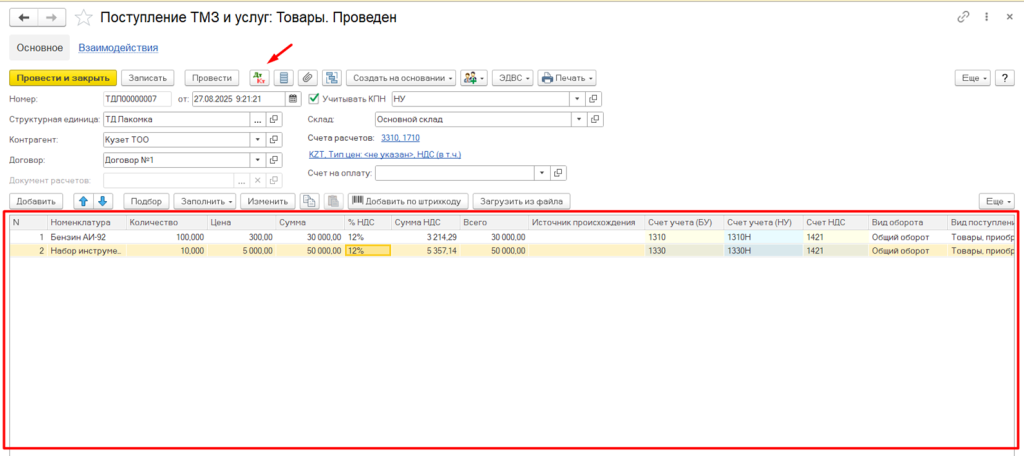Move the selected row up with the blue arrow

(84, 201)
